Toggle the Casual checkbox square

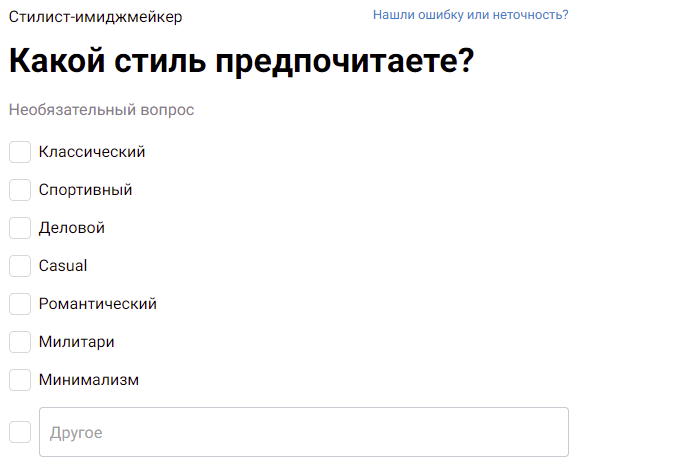click(20, 266)
